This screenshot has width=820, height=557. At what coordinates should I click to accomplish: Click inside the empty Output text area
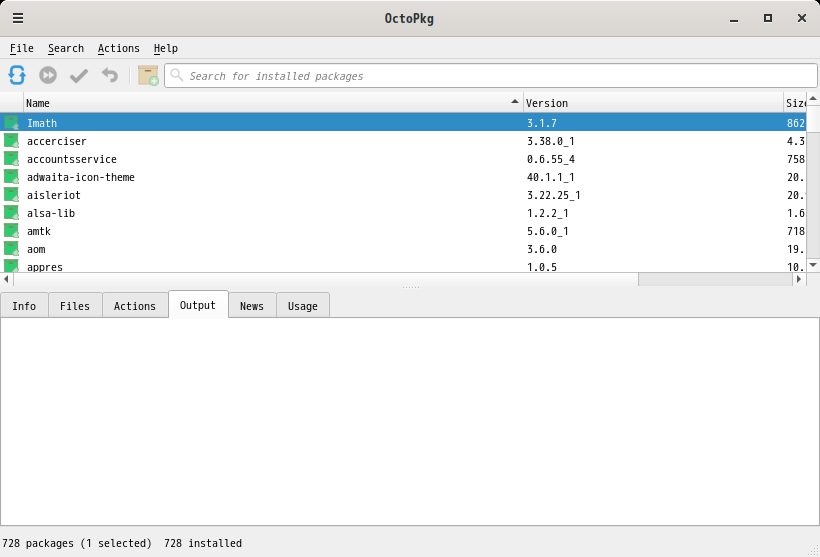click(x=410, y=422)
